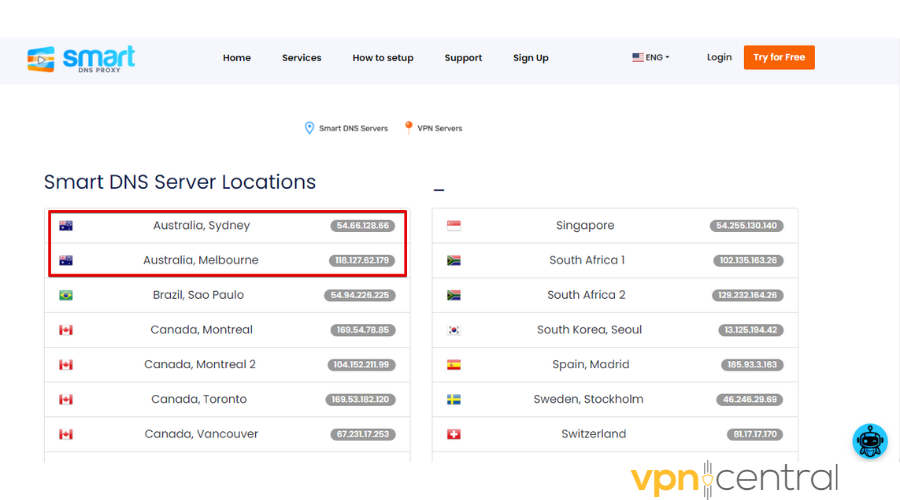This screenshot has width=900, height=500.
Task: Click the Spain flag icon
Action: point(454,365)
